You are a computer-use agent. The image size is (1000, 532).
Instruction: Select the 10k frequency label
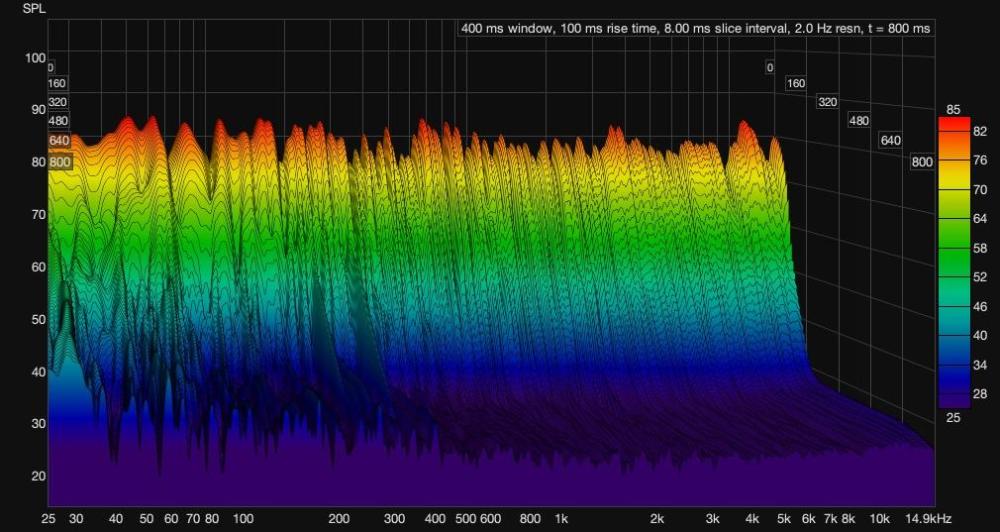(x=880, y=519)
